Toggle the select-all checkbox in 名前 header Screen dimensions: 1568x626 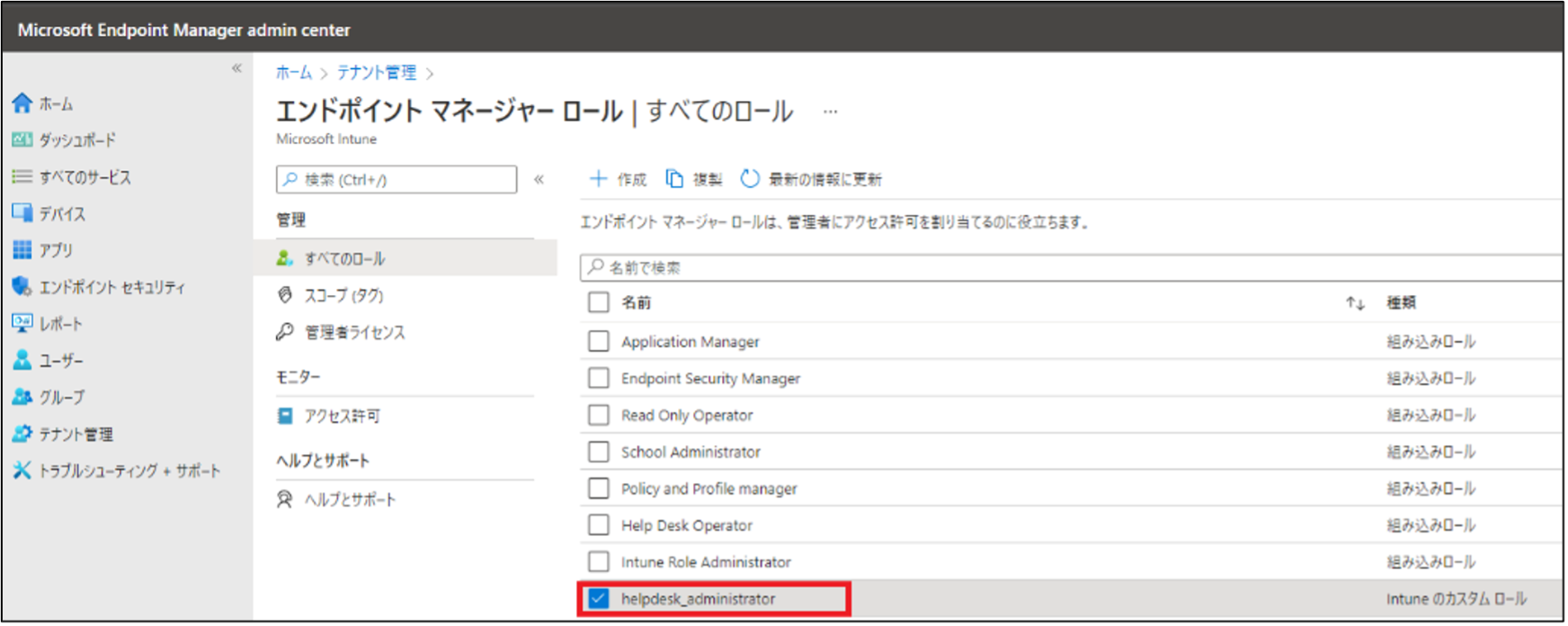(599, 302)
